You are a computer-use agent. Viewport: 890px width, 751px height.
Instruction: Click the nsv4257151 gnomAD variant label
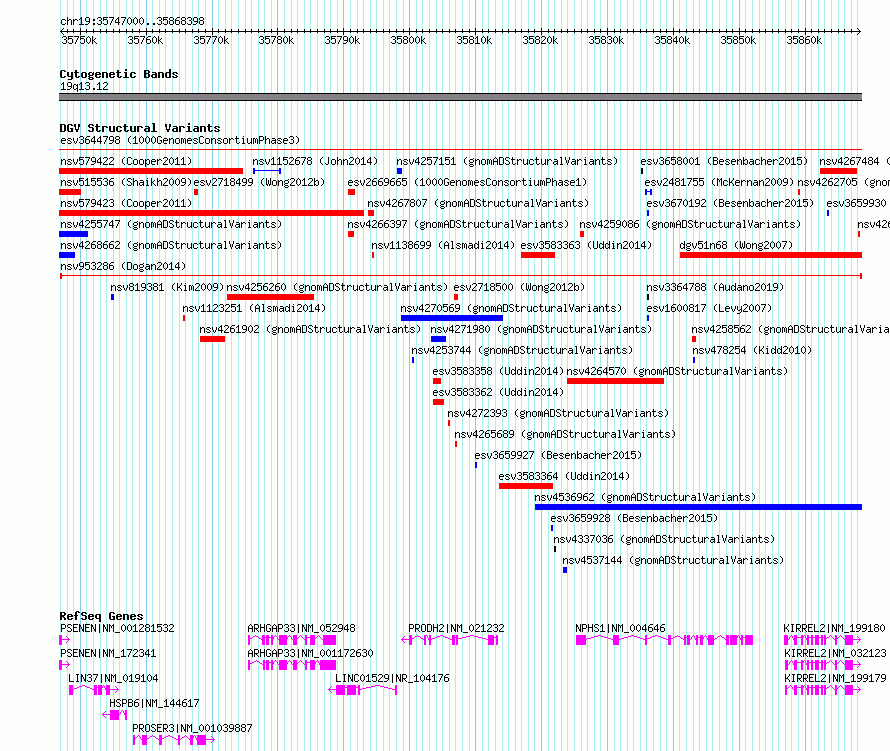coord(507,161)
